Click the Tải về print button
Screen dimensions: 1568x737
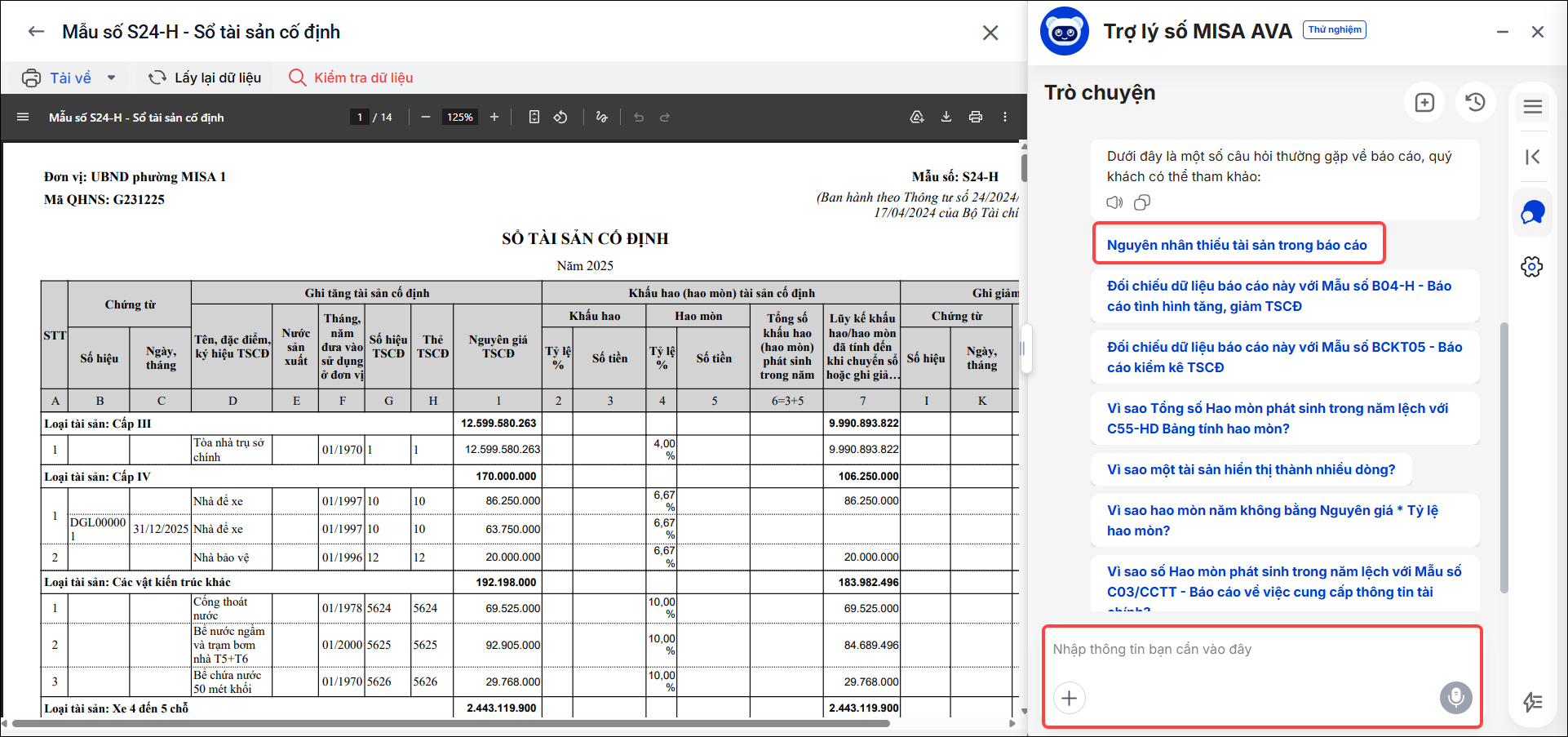tap(57, 78)
